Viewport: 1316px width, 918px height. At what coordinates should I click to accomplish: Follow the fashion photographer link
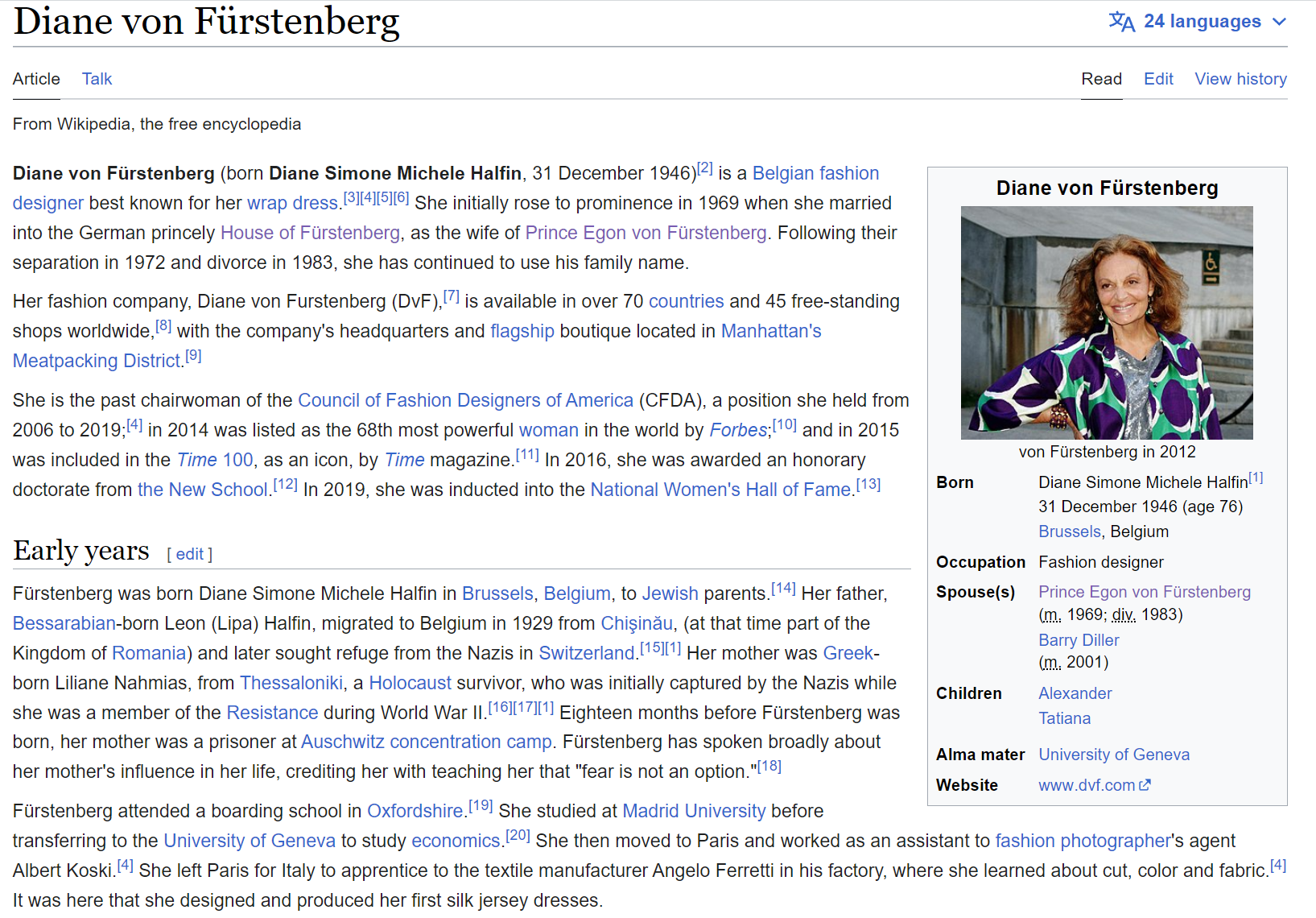[x=1083, y=841]
